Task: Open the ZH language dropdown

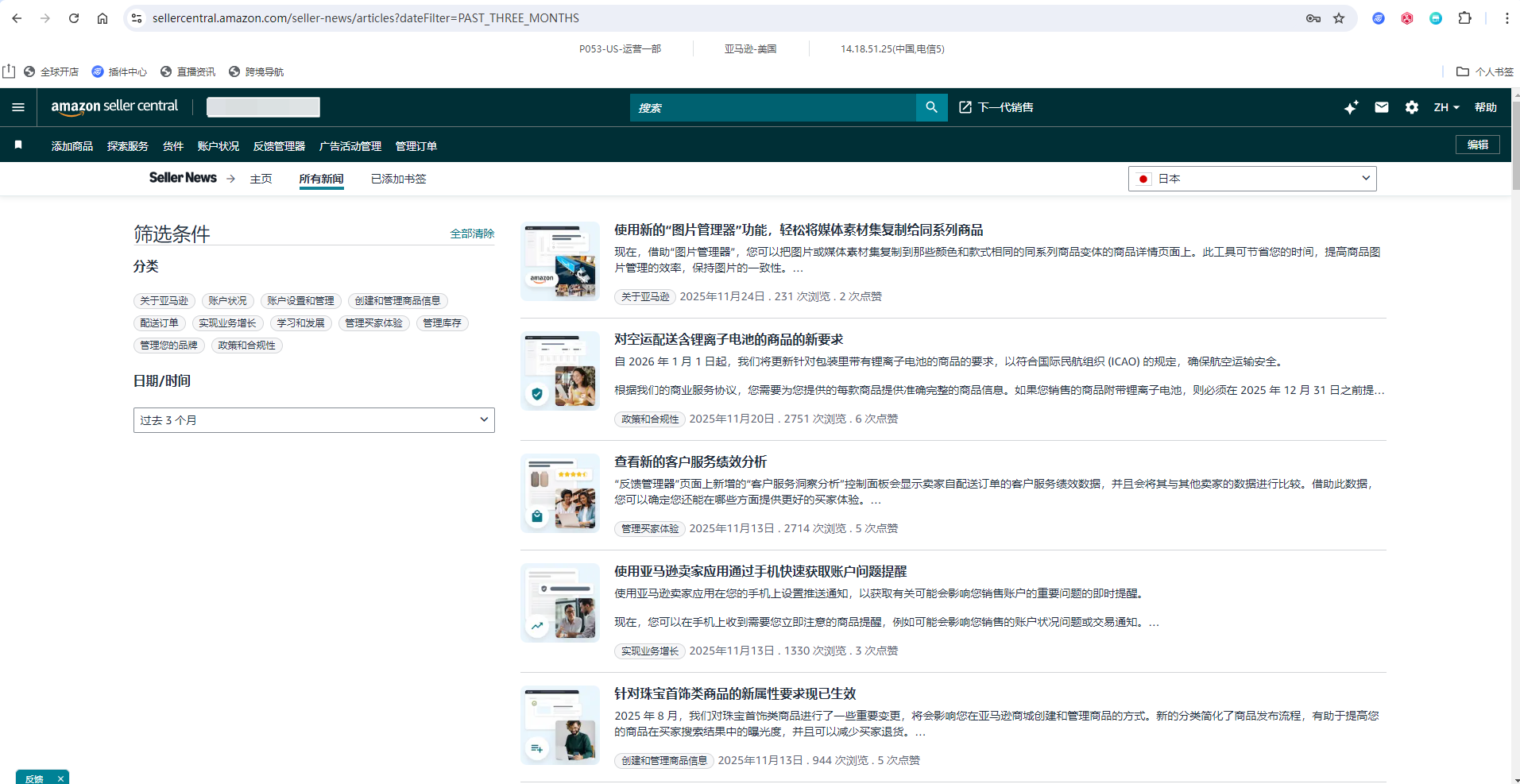Action: pos(1446,107)
